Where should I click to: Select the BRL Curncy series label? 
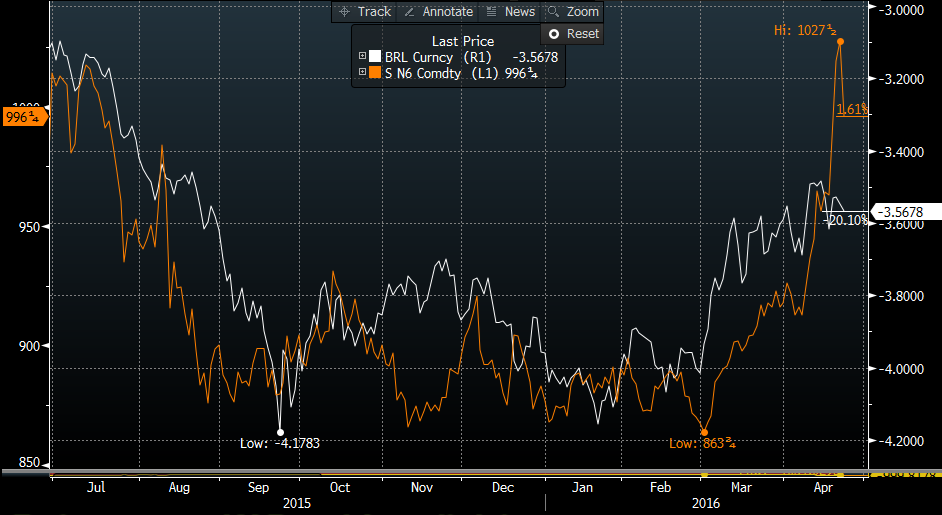point(418,58)
